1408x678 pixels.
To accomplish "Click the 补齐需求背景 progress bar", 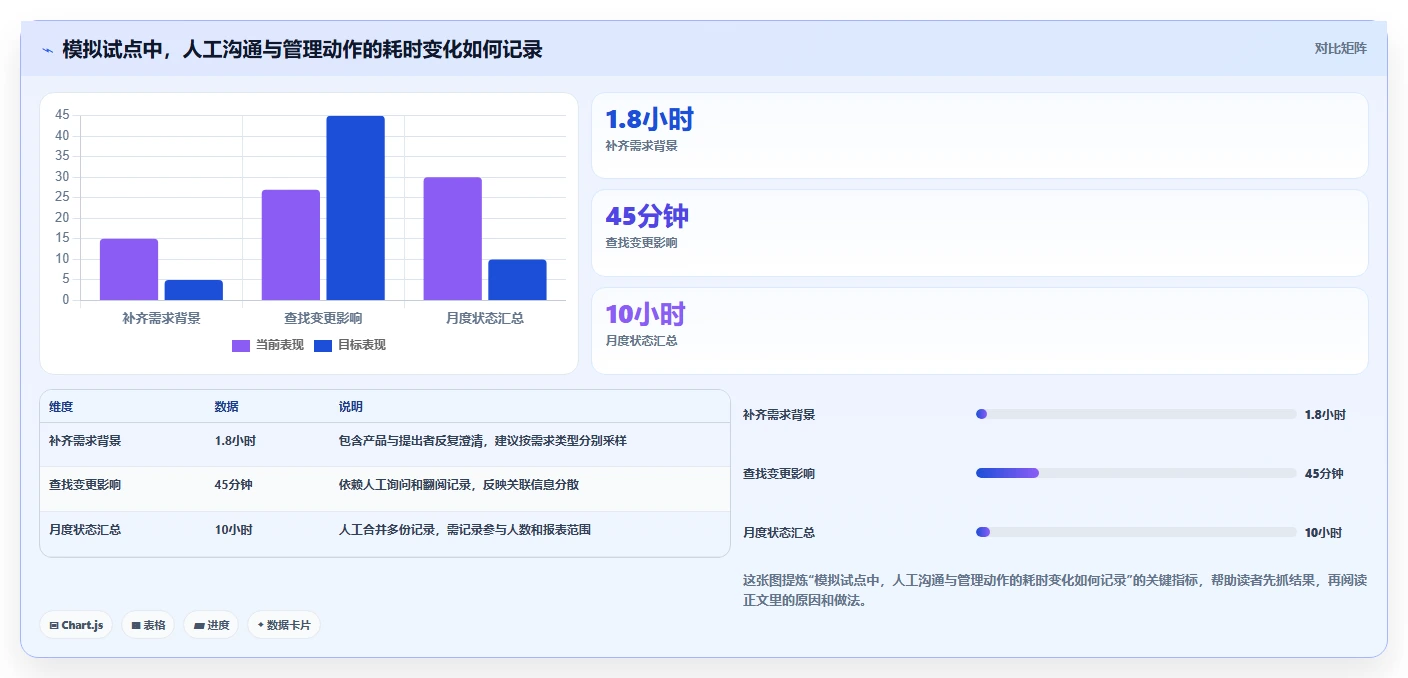I will [1136, 414].
